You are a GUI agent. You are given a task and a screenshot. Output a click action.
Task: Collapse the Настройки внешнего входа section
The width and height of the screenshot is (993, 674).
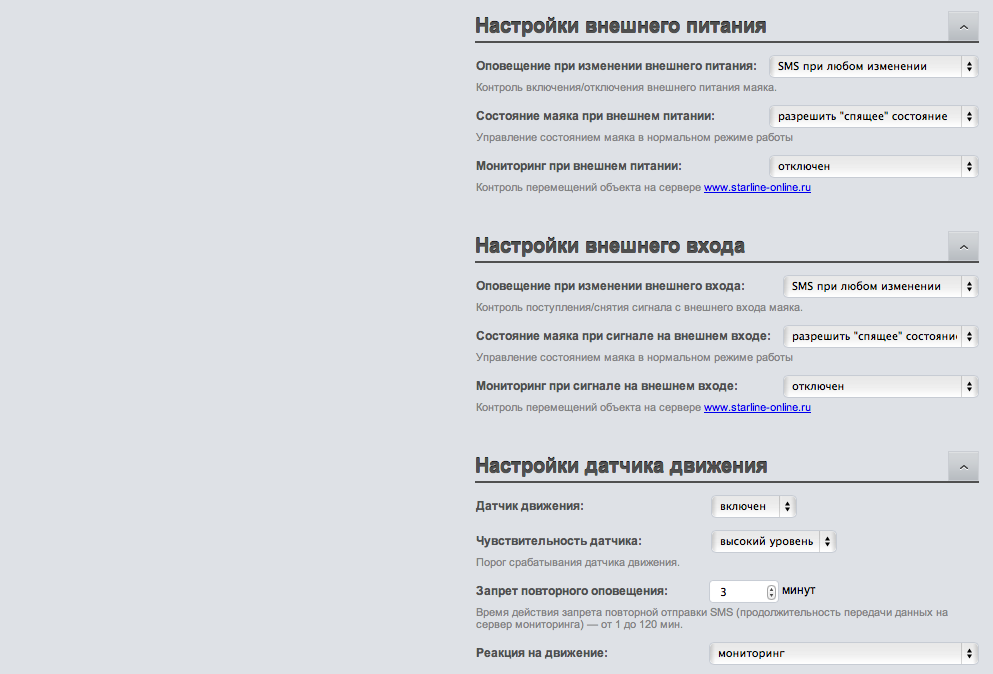click(x=963, y=246)
